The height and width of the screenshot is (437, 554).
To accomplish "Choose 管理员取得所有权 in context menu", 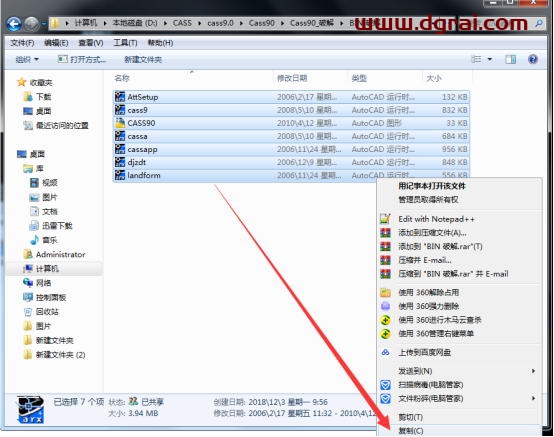I will click(x=429, y=200).
